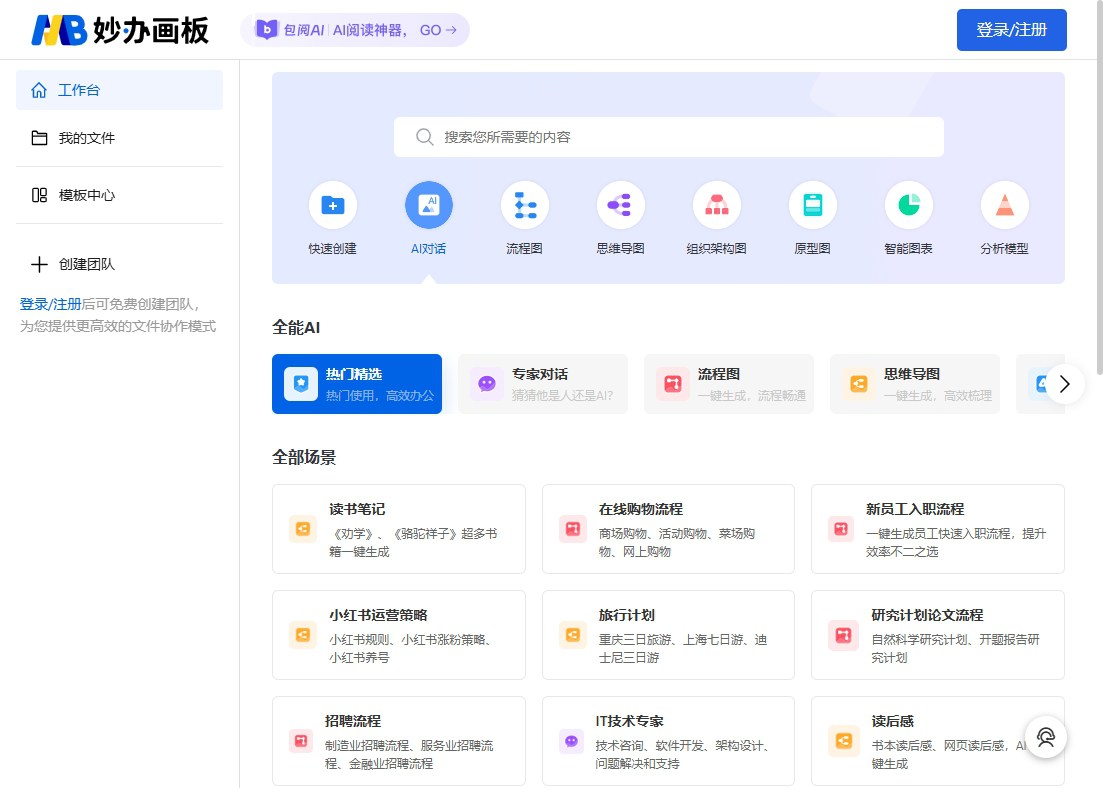The image size is (1103, 788).
Task: Open the 旅行计划 scenario card
Action: click(668, 634)
